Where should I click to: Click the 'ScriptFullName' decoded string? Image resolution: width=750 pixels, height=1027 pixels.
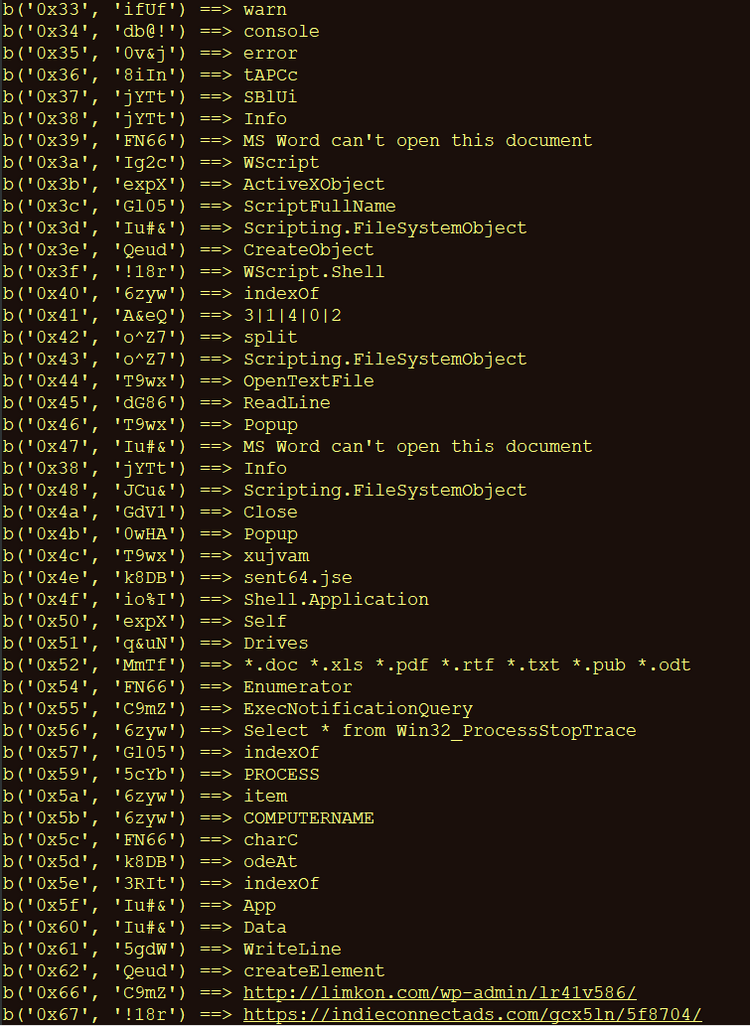click(x=320, y=206)
